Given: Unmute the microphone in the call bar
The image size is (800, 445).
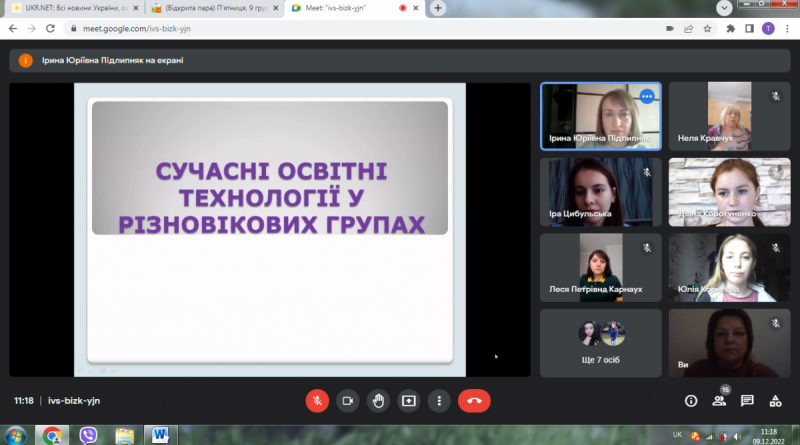Looking at the screenshot, I should pos(317,401).
